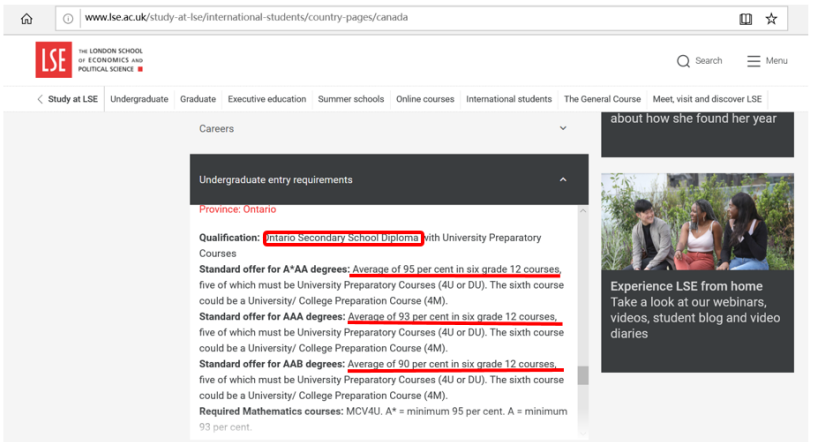
Task: Go to Summer schools menu item
Action: [351, 99]
